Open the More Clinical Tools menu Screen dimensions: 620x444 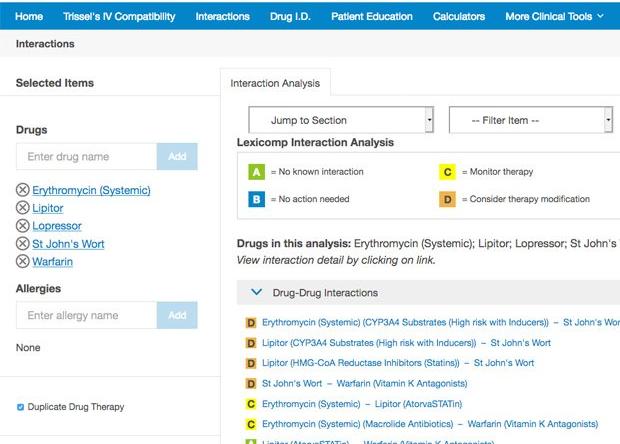[554, 16]
